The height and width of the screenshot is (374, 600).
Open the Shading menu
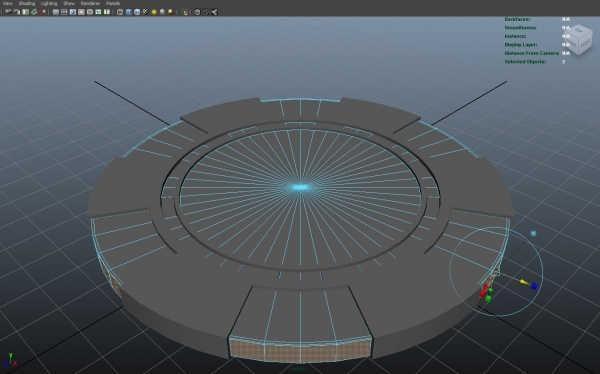[x=26, y=3]
